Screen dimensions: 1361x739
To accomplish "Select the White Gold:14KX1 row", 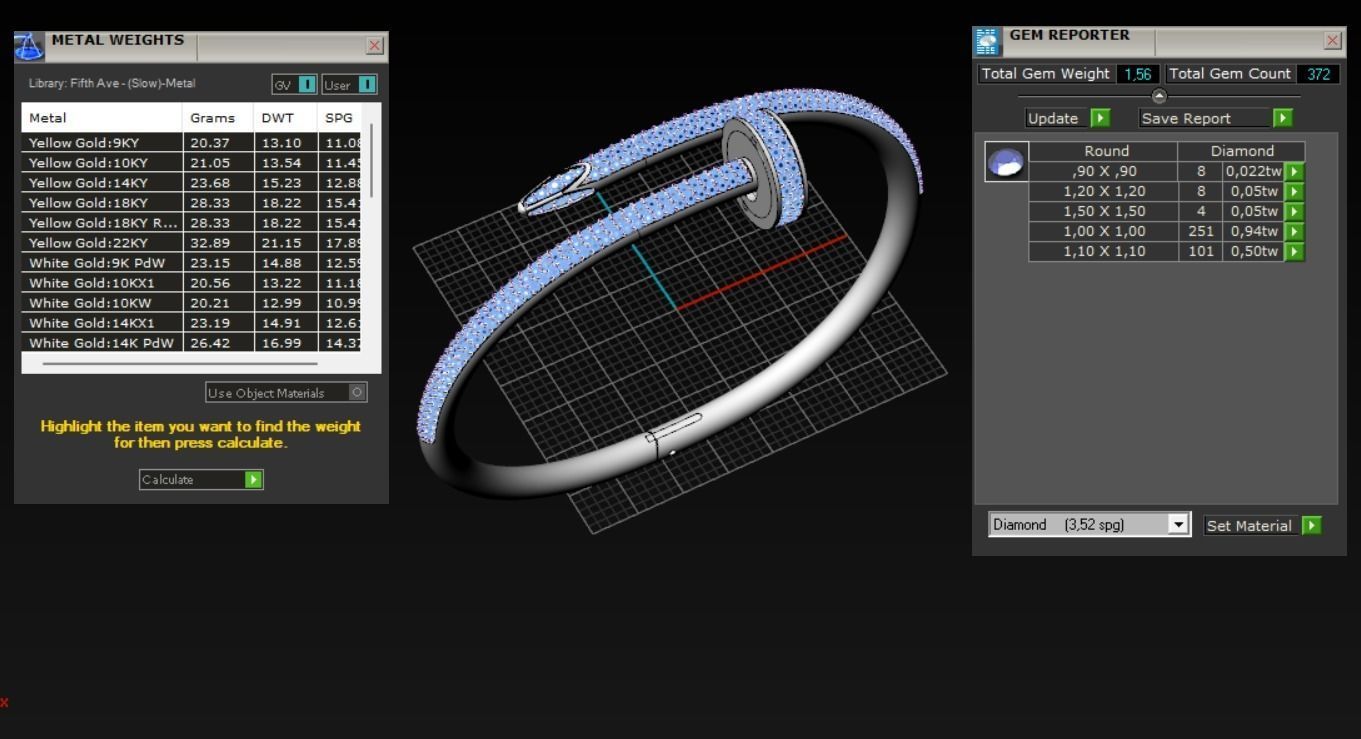I will click(x=191, y=323).
